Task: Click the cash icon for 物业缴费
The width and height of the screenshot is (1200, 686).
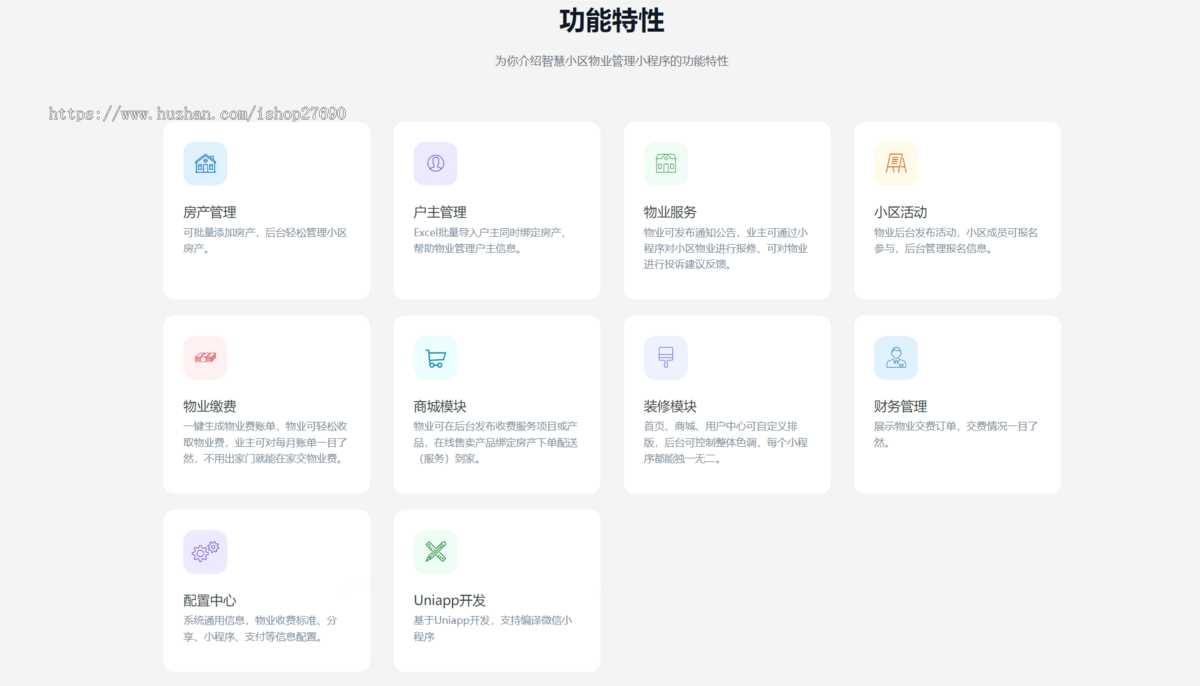Action: [205, 358]
